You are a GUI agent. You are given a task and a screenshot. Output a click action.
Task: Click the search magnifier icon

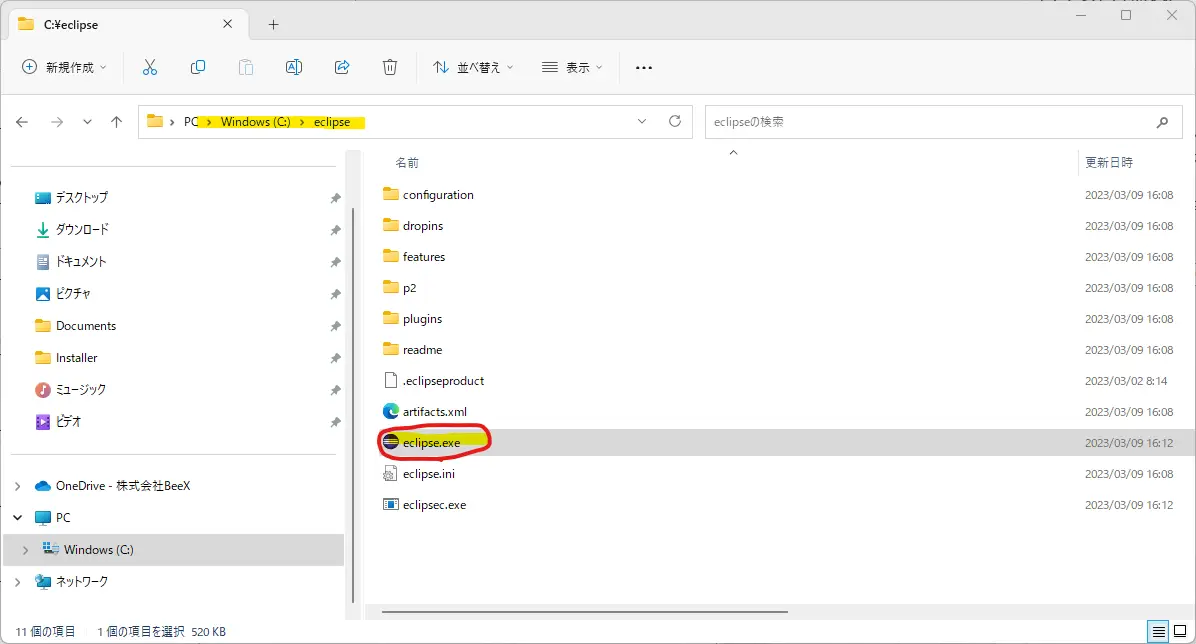click(1162, 122)
